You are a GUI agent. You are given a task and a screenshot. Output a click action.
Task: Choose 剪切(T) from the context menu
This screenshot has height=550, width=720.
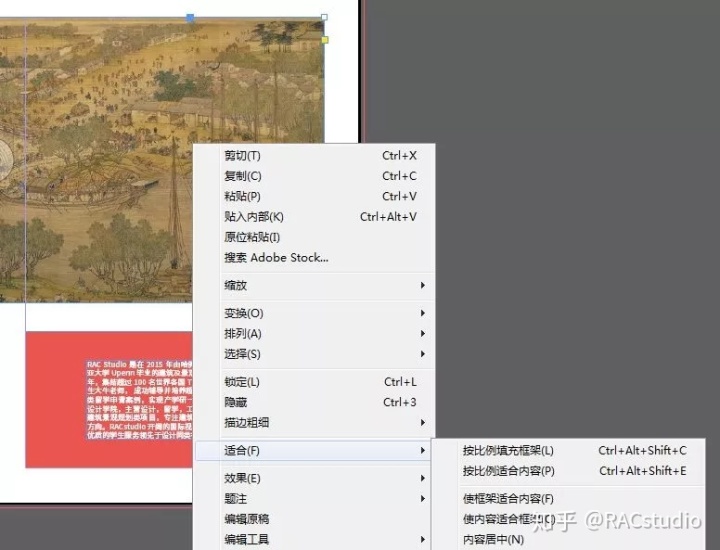(x=315, y=156)
